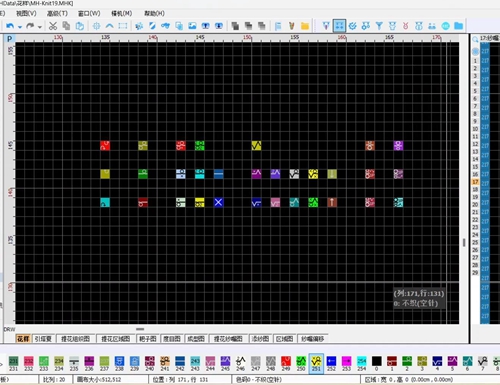Viewport: 500px width, 385px height.
Task: Open the Redo history dropdown arrow
Action: [40, 27]
